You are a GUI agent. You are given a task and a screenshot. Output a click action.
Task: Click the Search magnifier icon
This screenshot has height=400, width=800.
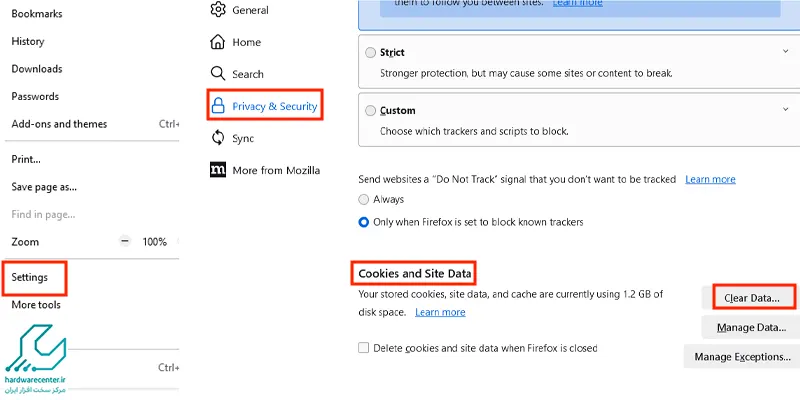tap(218, 74)
